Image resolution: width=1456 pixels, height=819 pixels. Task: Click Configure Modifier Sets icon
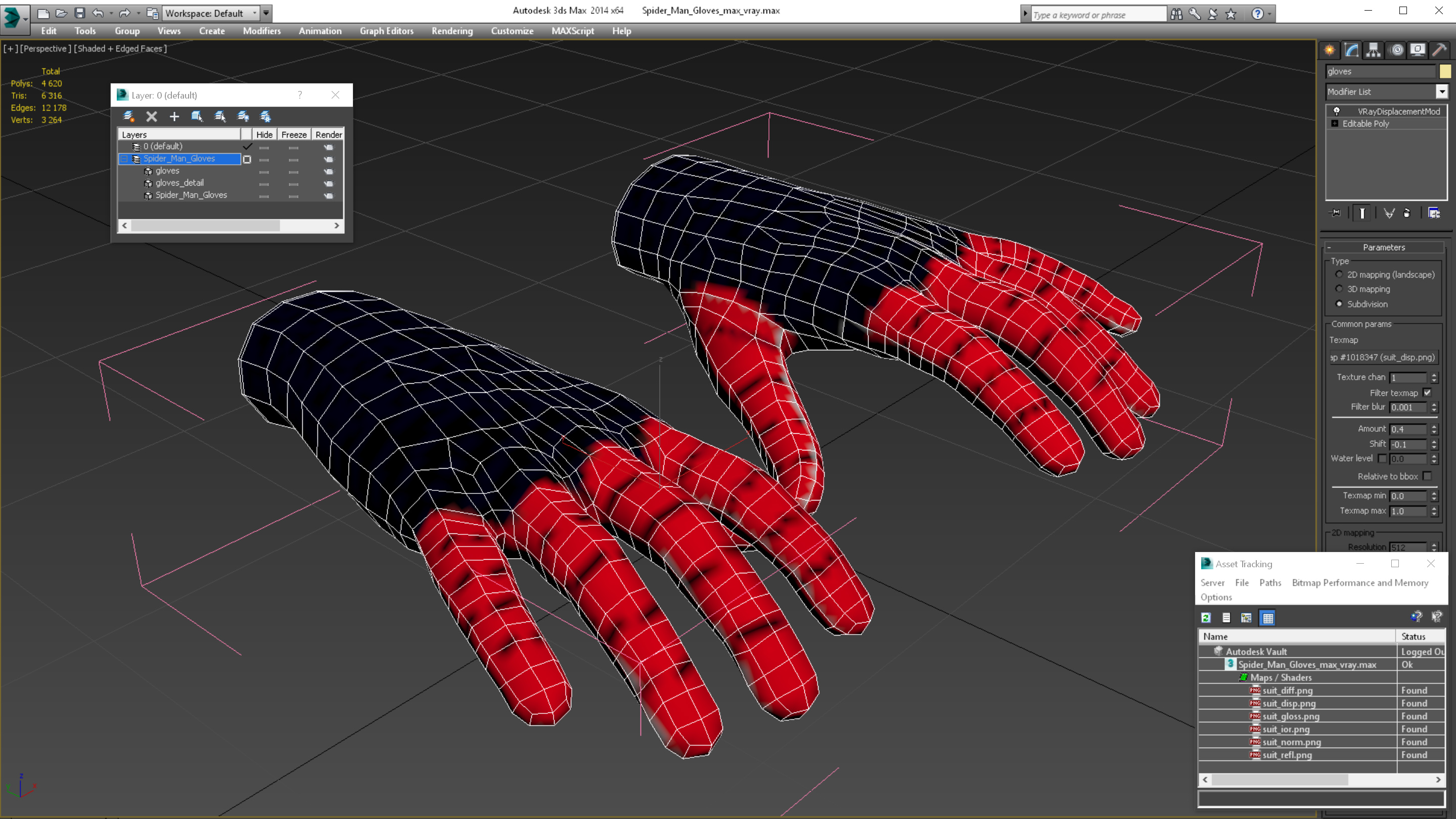(1434, 213)
